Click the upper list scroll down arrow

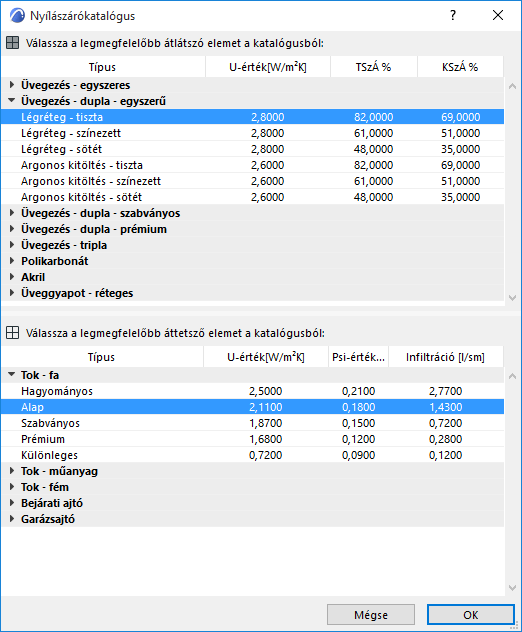pyautogui.click(x=512, y=298)
